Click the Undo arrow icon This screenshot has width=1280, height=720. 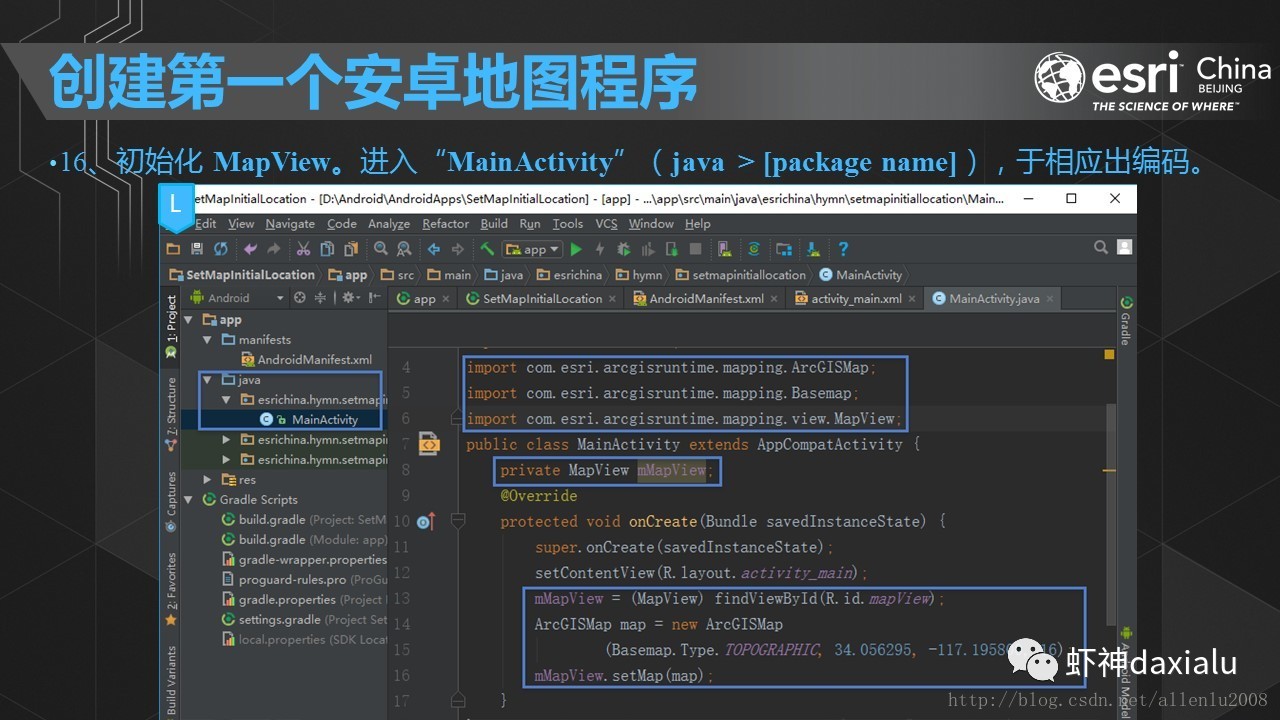coord(250,249)
